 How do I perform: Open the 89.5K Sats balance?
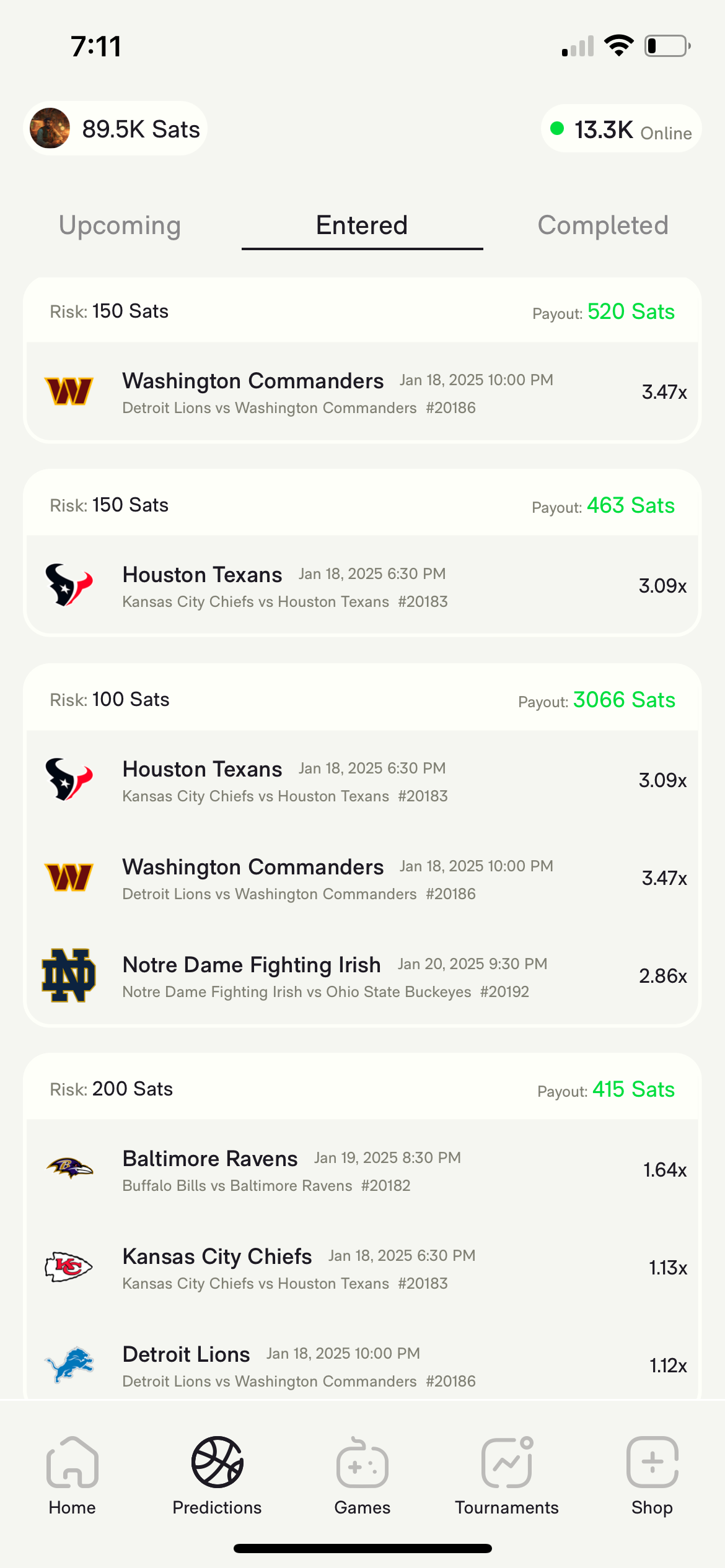click(x=141, y=129)
